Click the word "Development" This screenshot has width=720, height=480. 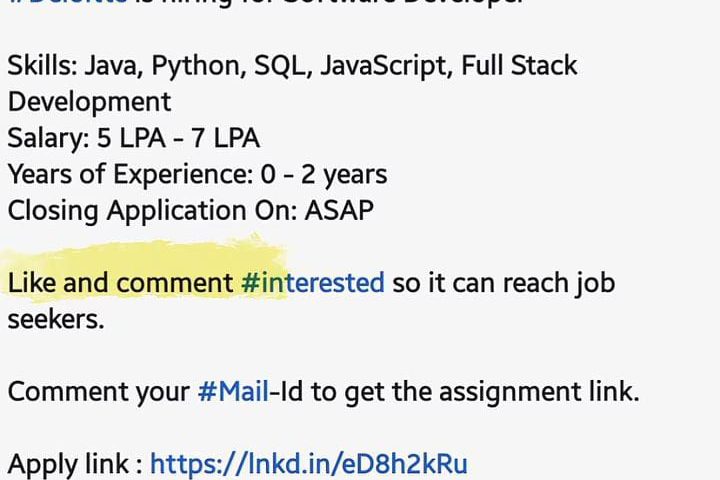(89, 102)
